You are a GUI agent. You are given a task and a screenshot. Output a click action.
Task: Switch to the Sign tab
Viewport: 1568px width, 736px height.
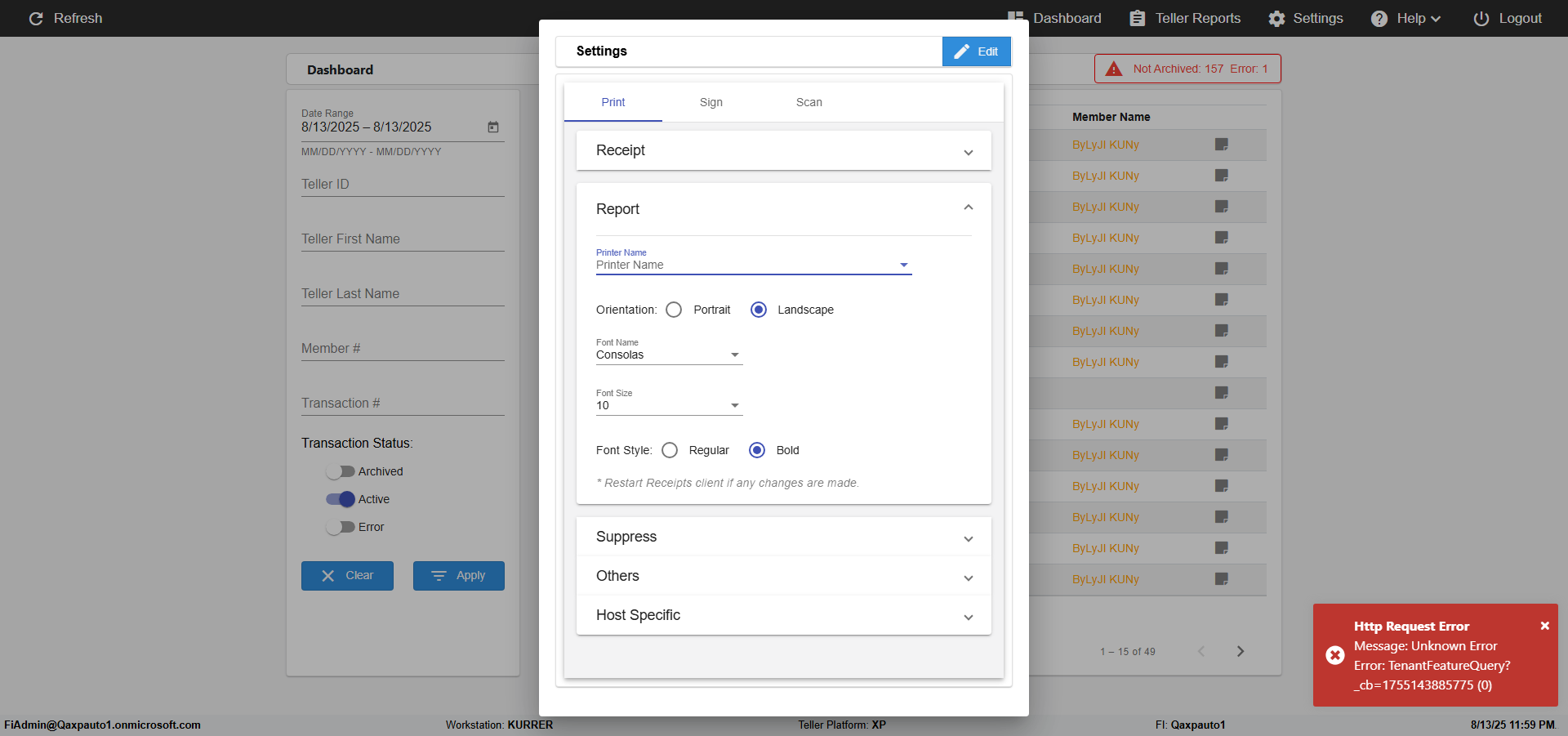pos(711,102)
